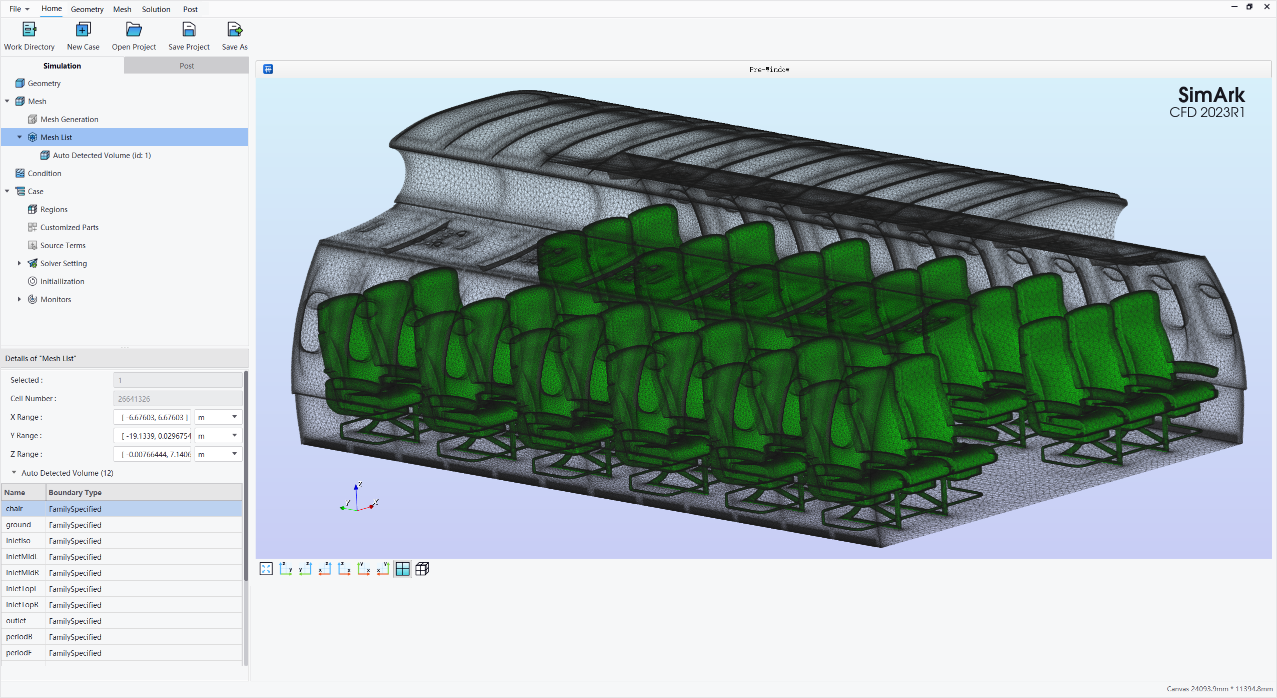1277x698 pixels.
Task: Switch to the view with Y up, X left
Action: 383,569
